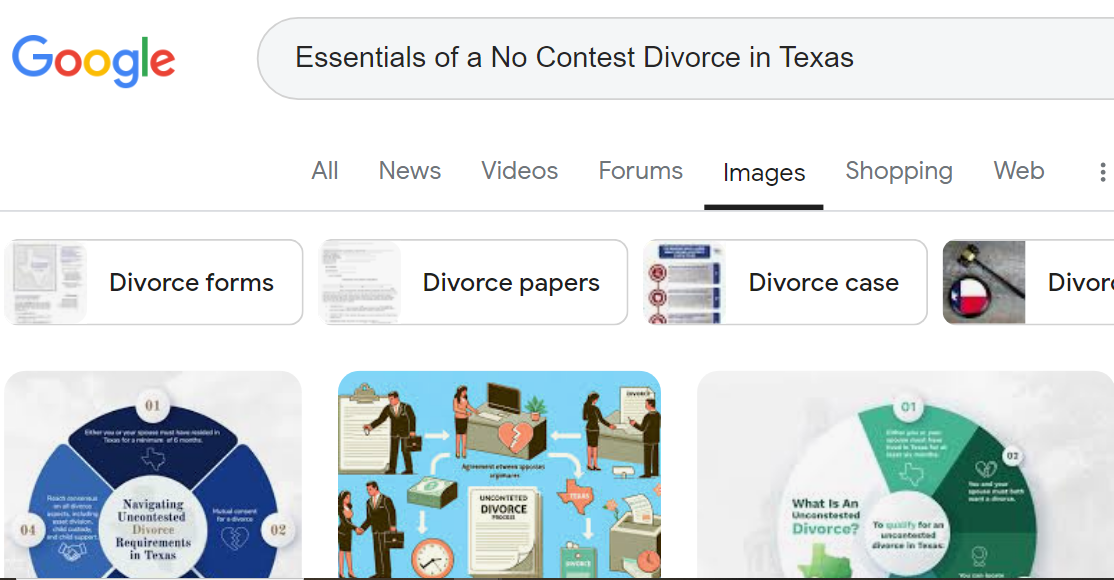Select the Forums tab
The height and width of the screenshot is (580, 1114).
pyautogui.click(x=640, y=171)
